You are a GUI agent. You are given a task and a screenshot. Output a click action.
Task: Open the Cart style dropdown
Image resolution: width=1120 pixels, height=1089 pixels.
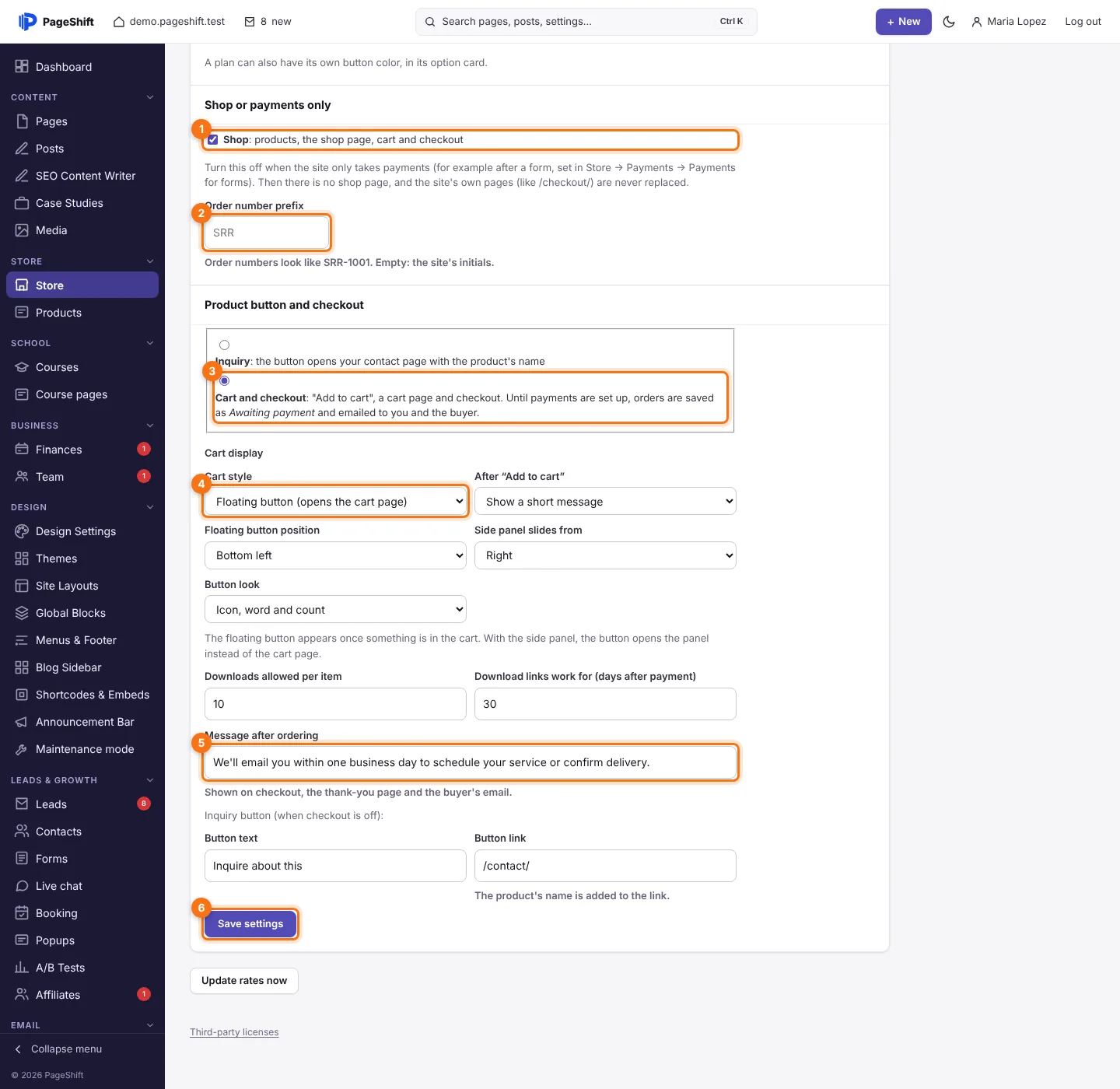click(335, 502)
